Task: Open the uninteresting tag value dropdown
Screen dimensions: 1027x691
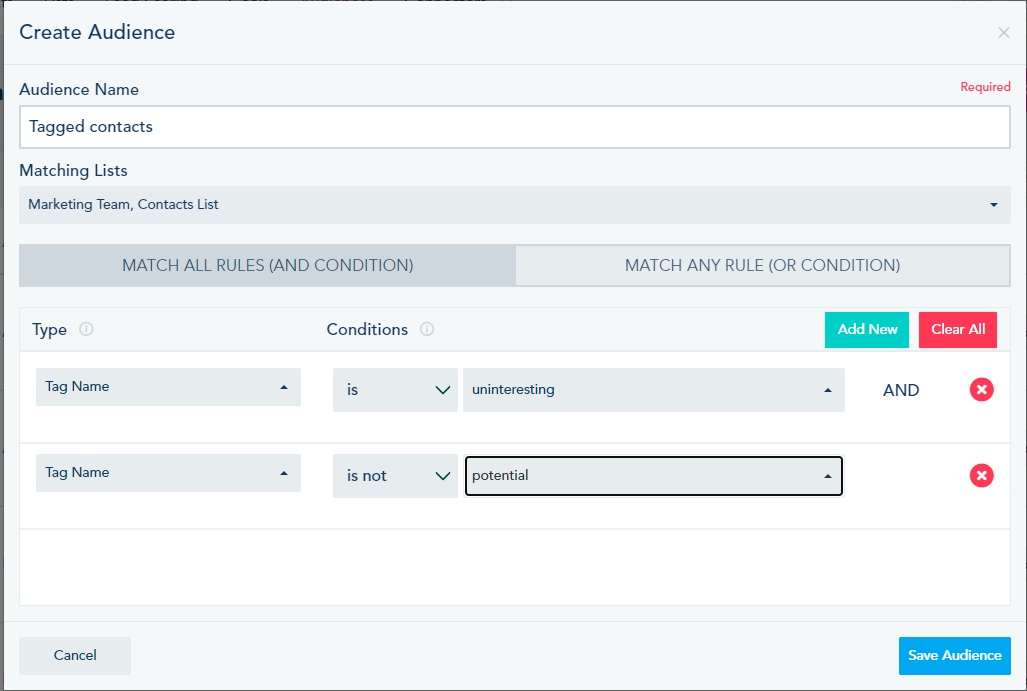Action: click(x=654, y=390)
